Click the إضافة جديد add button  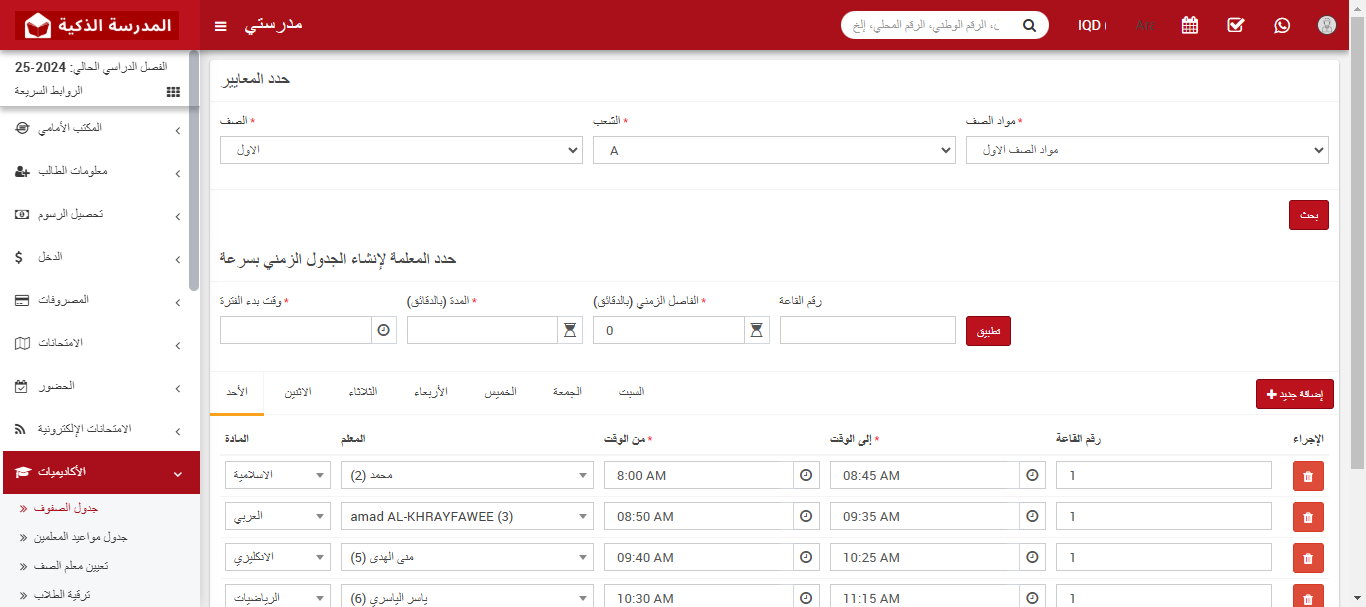1294,394
